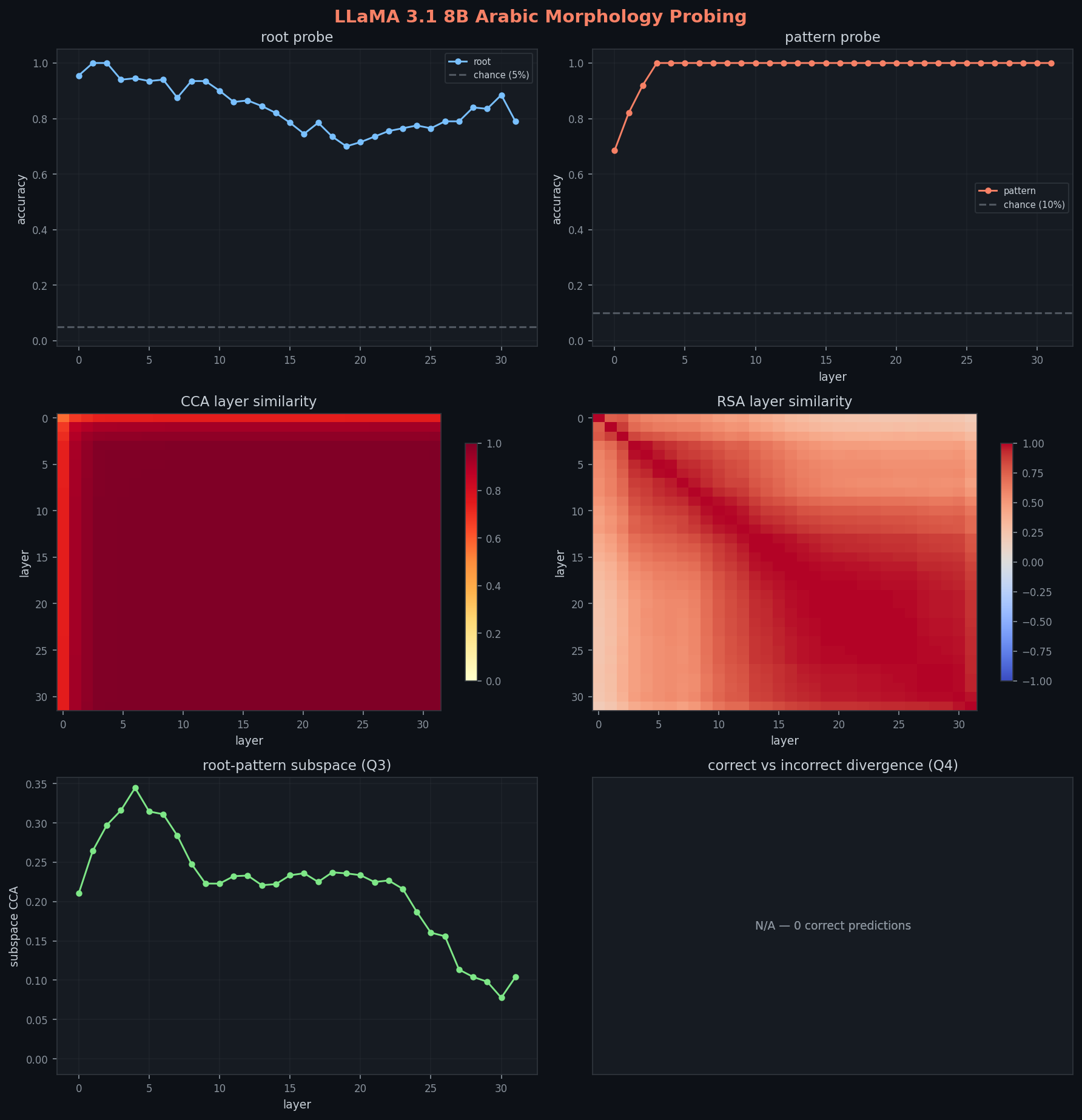Click the 'root probe' chart title

click(297, 38)
